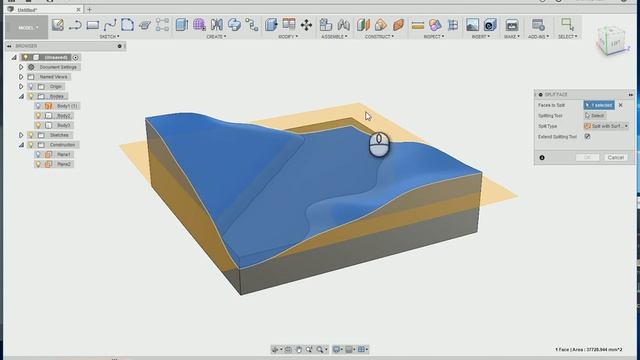This screenshot has height=360, width=640.
Task: Toggle visibility bulb for Bodies folder
Action: 31,96
